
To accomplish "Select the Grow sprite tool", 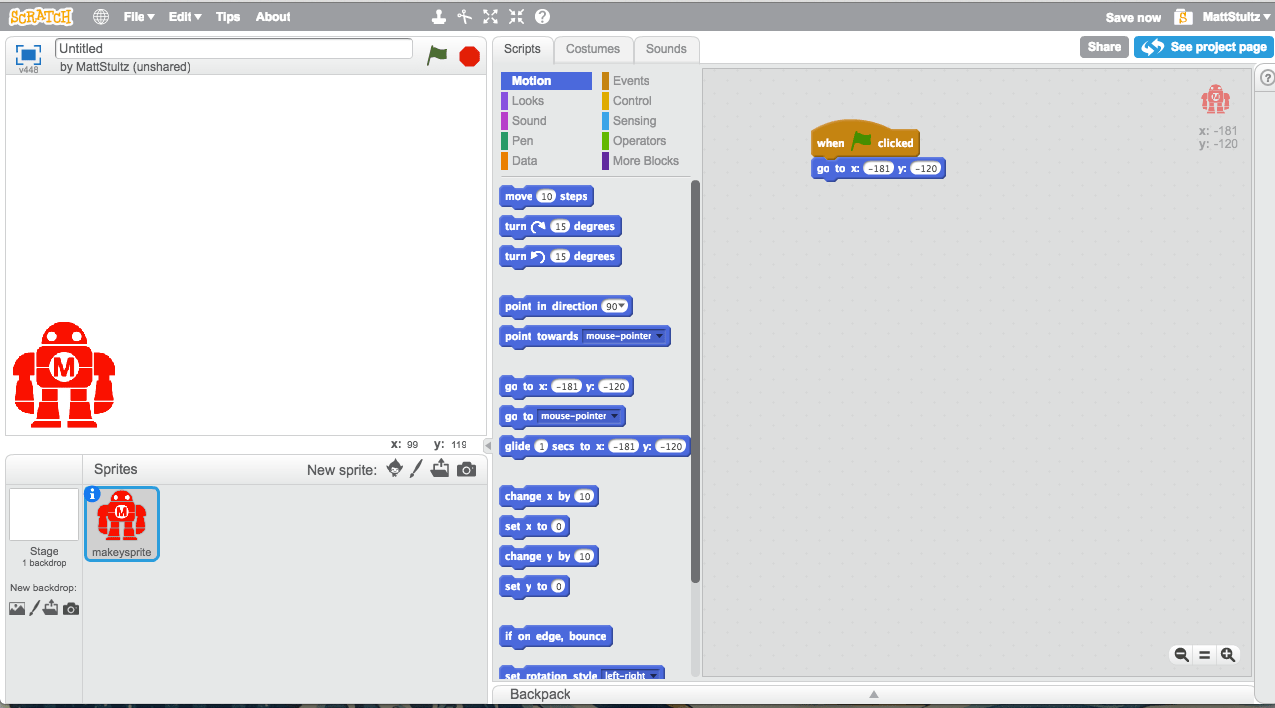I will tap(490, 17).
